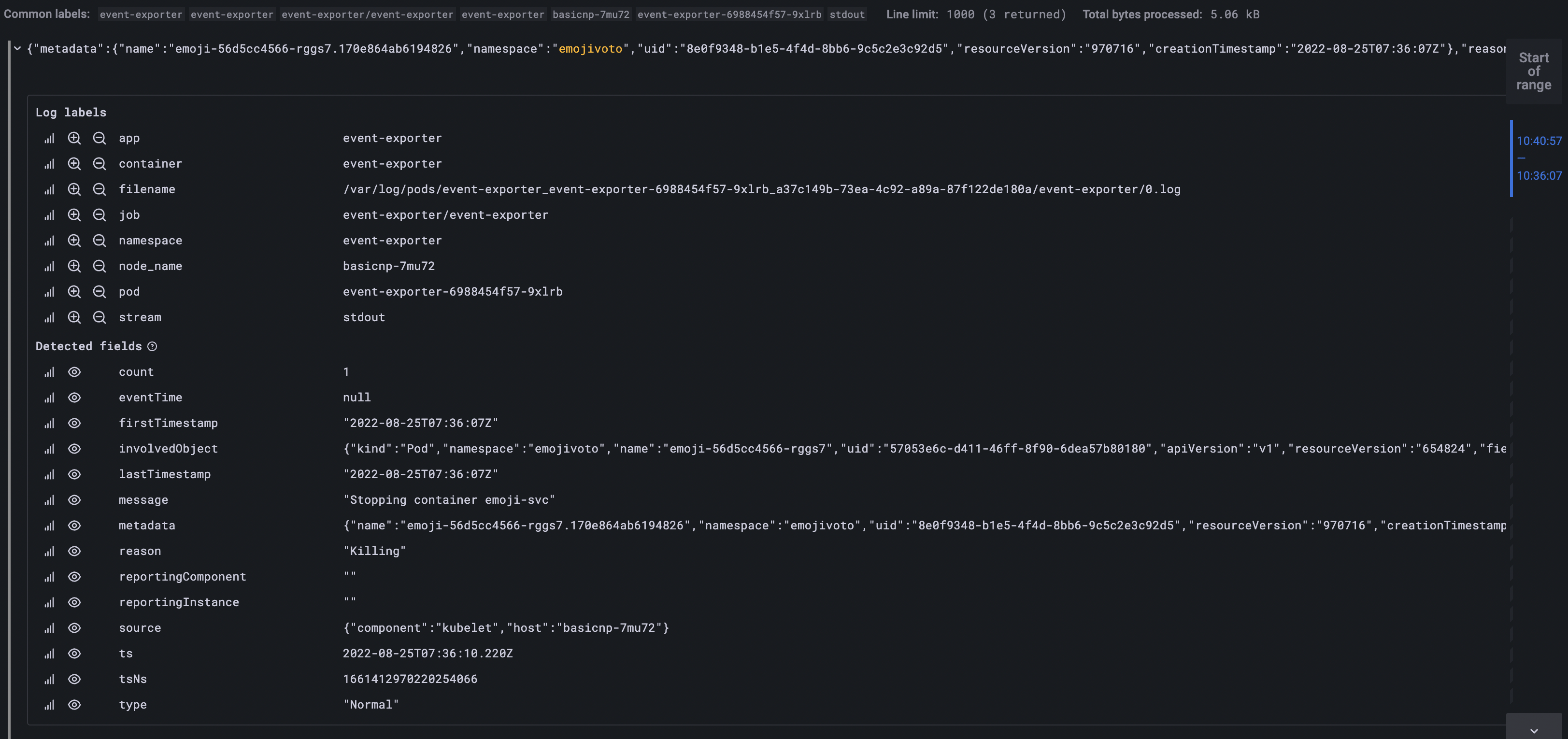Toggle visibility of reportingInstance field
The width and height of the screenshot is (1568, 739).
74,602
